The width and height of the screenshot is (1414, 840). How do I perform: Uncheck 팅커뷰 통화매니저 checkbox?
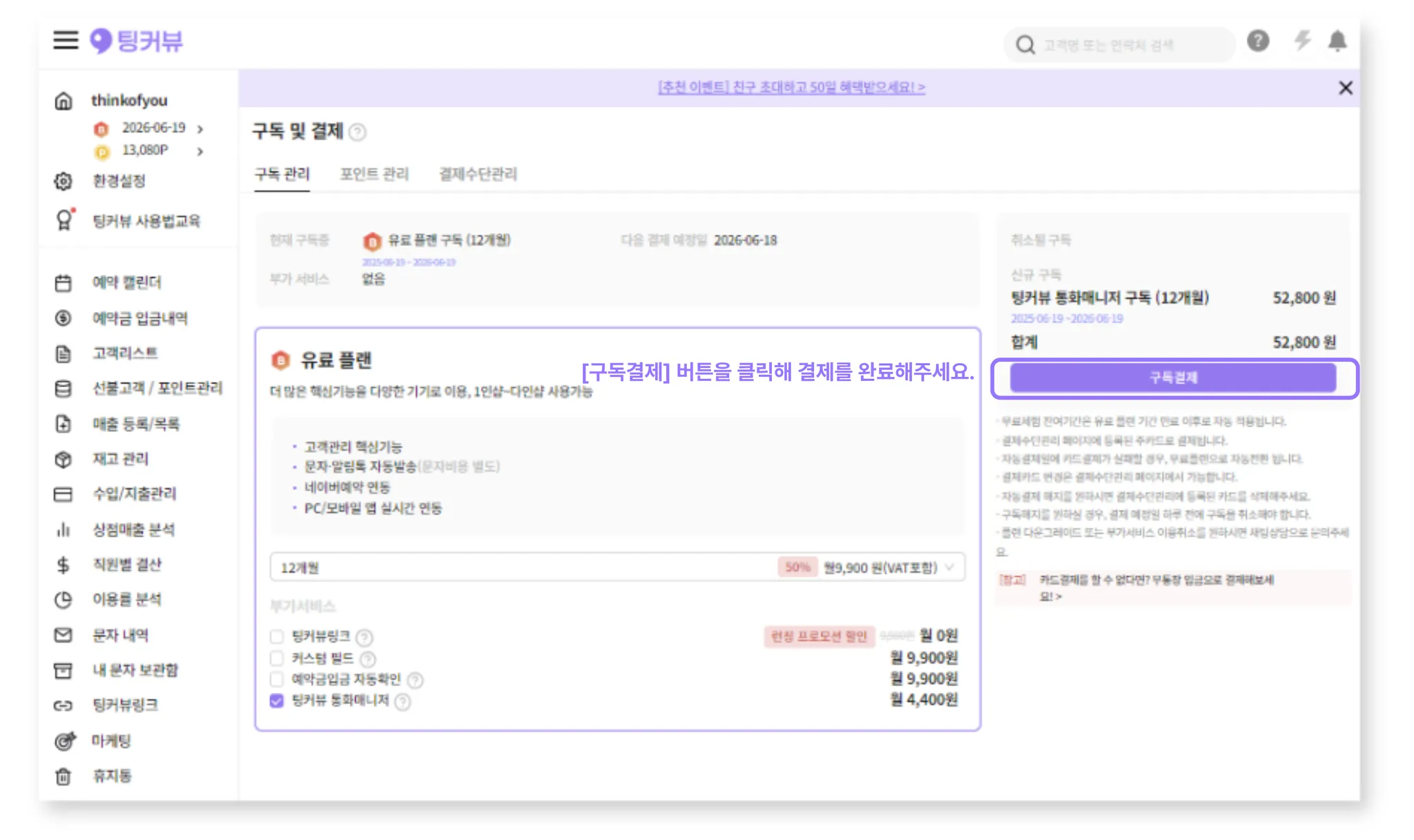click(x=277, y=701)
